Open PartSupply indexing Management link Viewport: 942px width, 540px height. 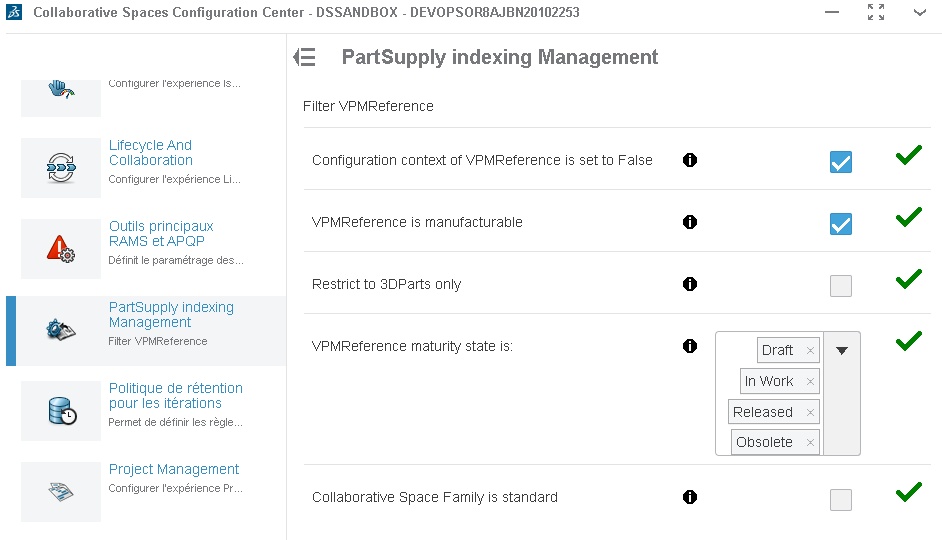[x=171, y=315]
